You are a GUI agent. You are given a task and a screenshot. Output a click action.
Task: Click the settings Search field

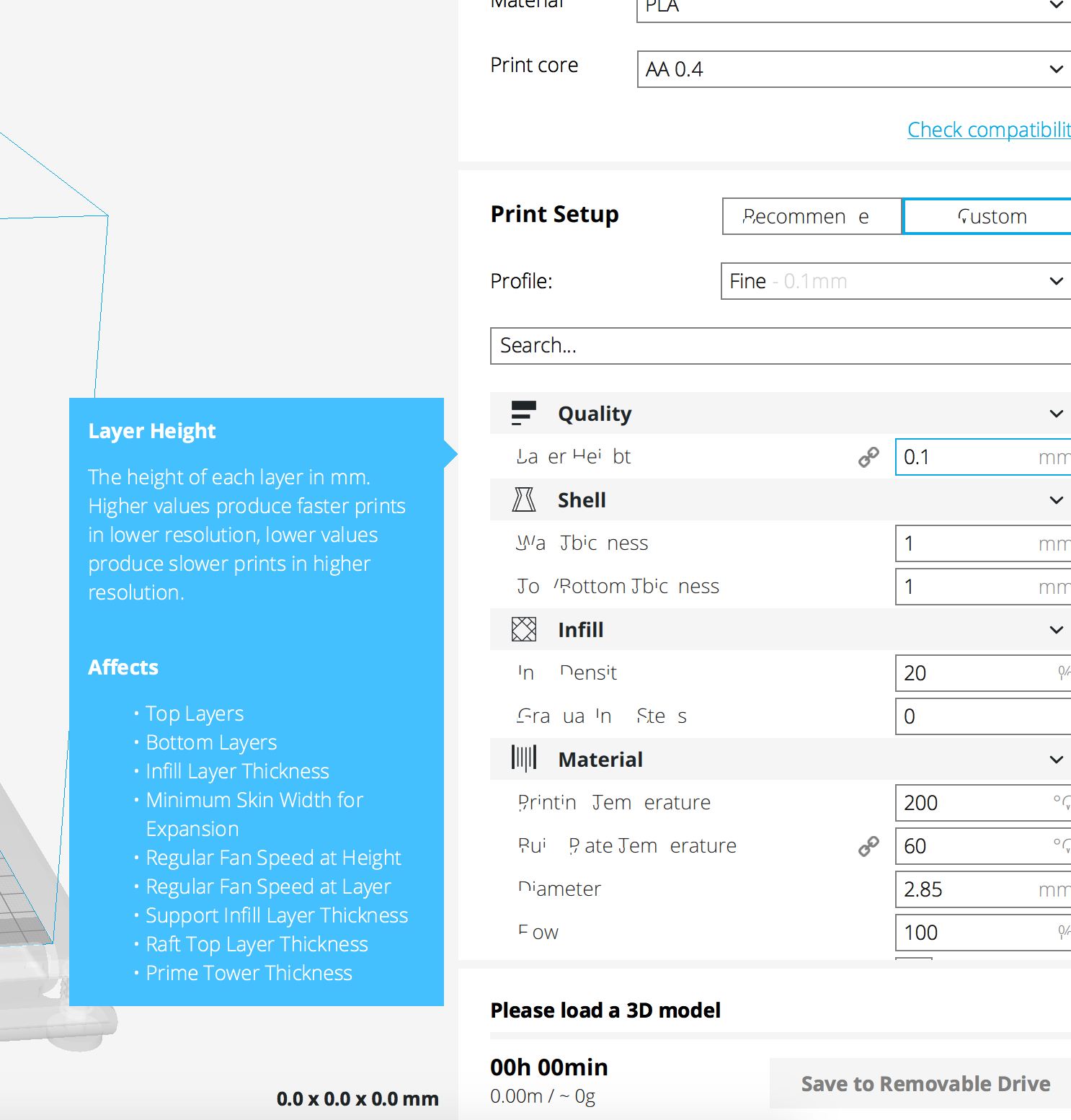pos(781,346)
